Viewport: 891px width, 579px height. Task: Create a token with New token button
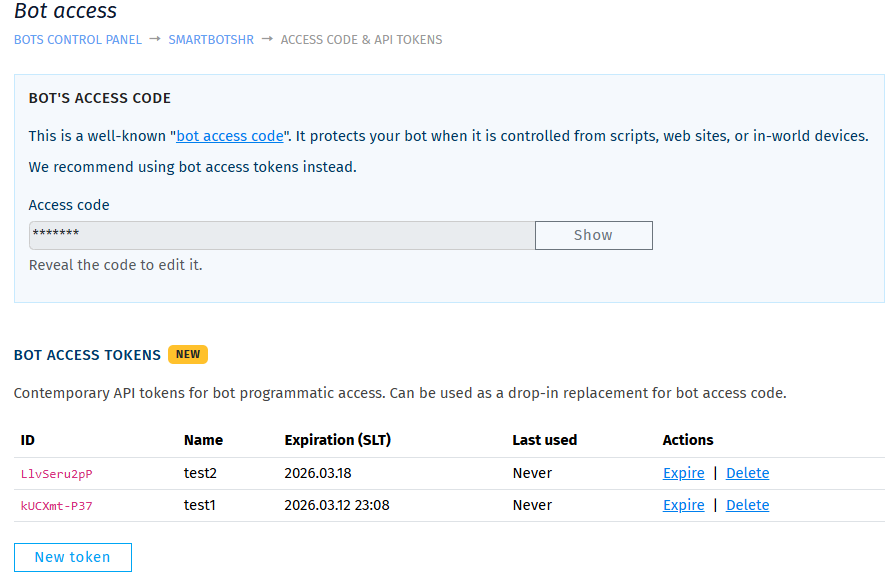coord(73,557)
